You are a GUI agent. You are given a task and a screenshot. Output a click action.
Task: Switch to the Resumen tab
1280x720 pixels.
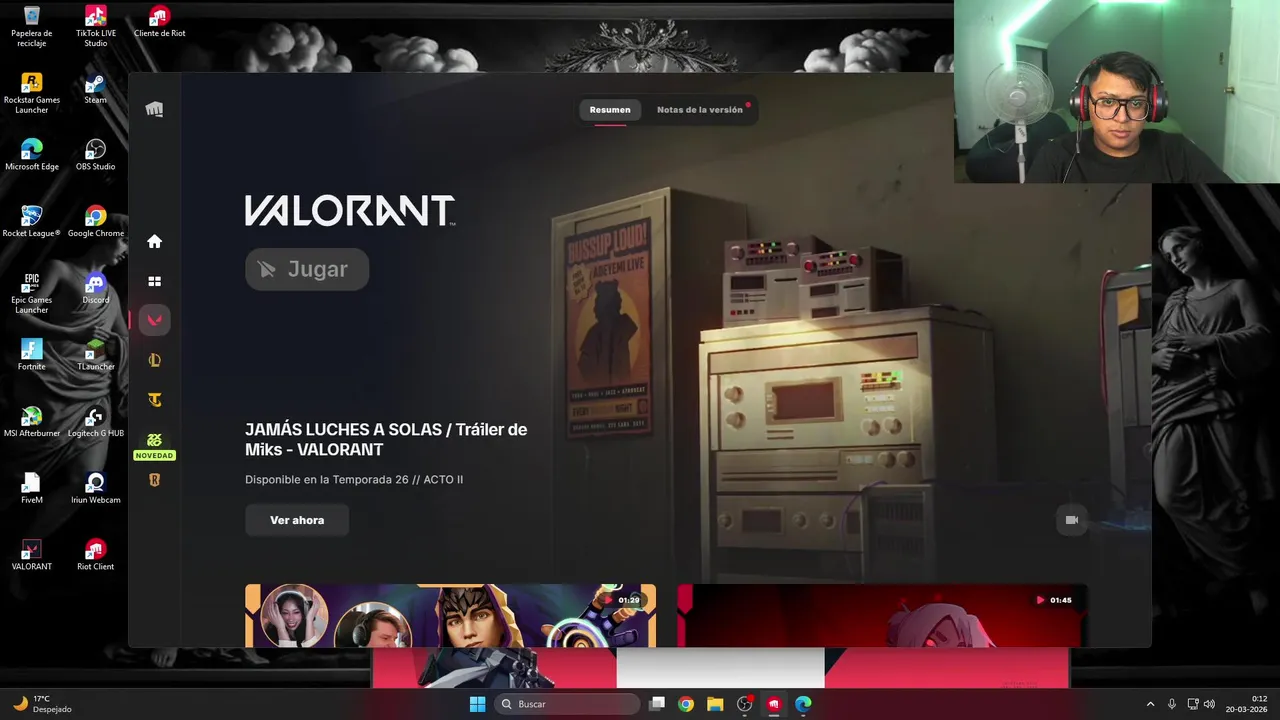[x=610, y=110]
